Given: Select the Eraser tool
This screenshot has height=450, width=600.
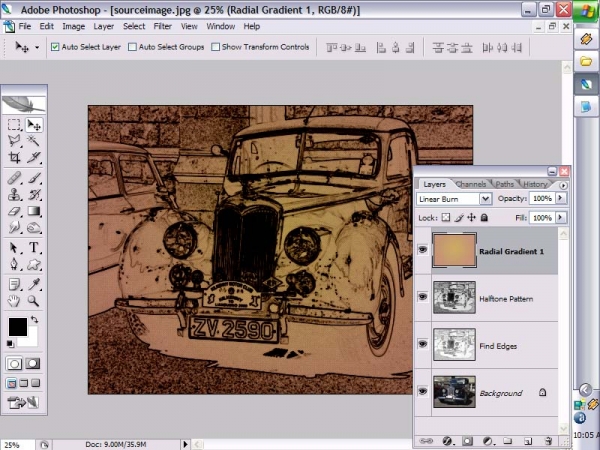Looking at the screenshot, I should pos(14,211).
